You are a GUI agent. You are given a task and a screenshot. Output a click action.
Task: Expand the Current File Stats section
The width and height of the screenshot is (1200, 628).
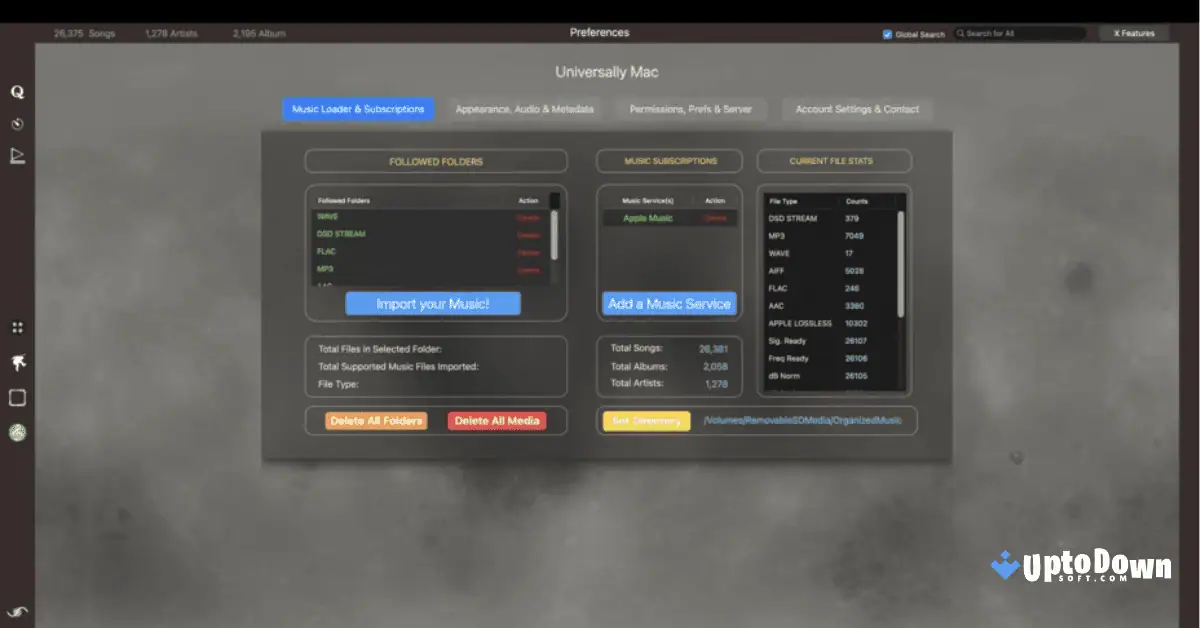click(x=835, y=160)
